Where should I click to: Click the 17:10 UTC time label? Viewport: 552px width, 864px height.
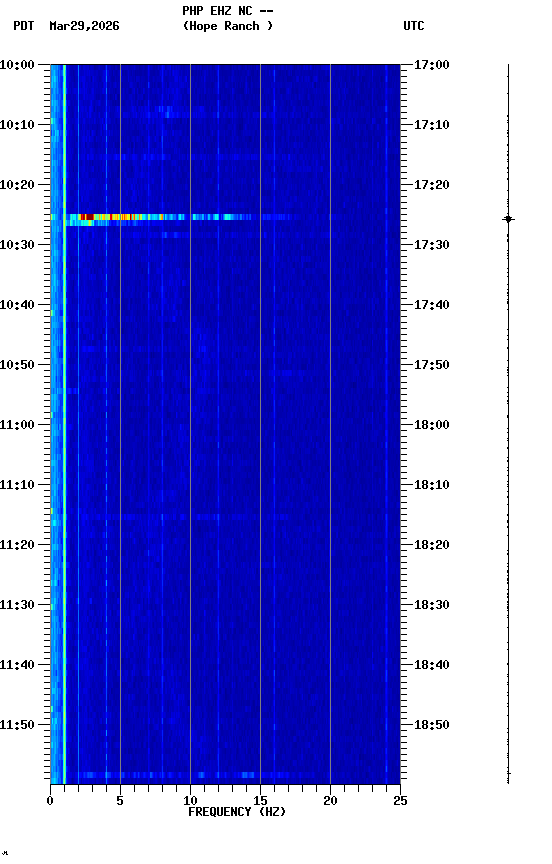point(432,125)
